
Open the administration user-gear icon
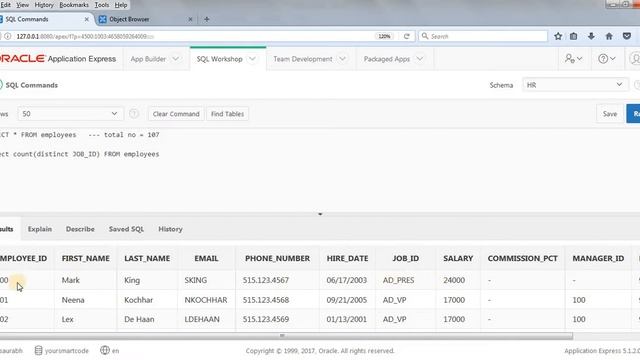tap(573, 59)
